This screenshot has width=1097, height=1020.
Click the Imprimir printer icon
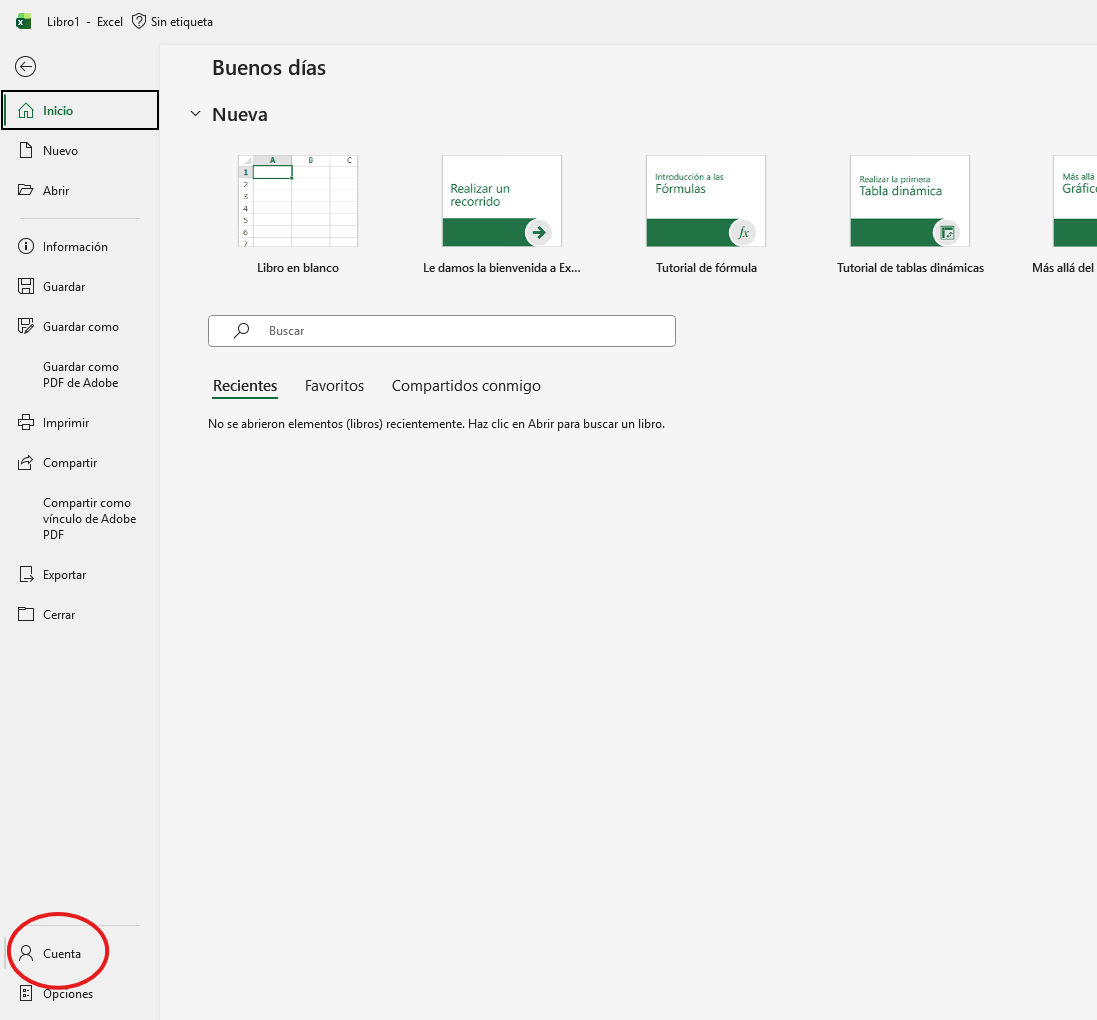(x=26, y=423)
